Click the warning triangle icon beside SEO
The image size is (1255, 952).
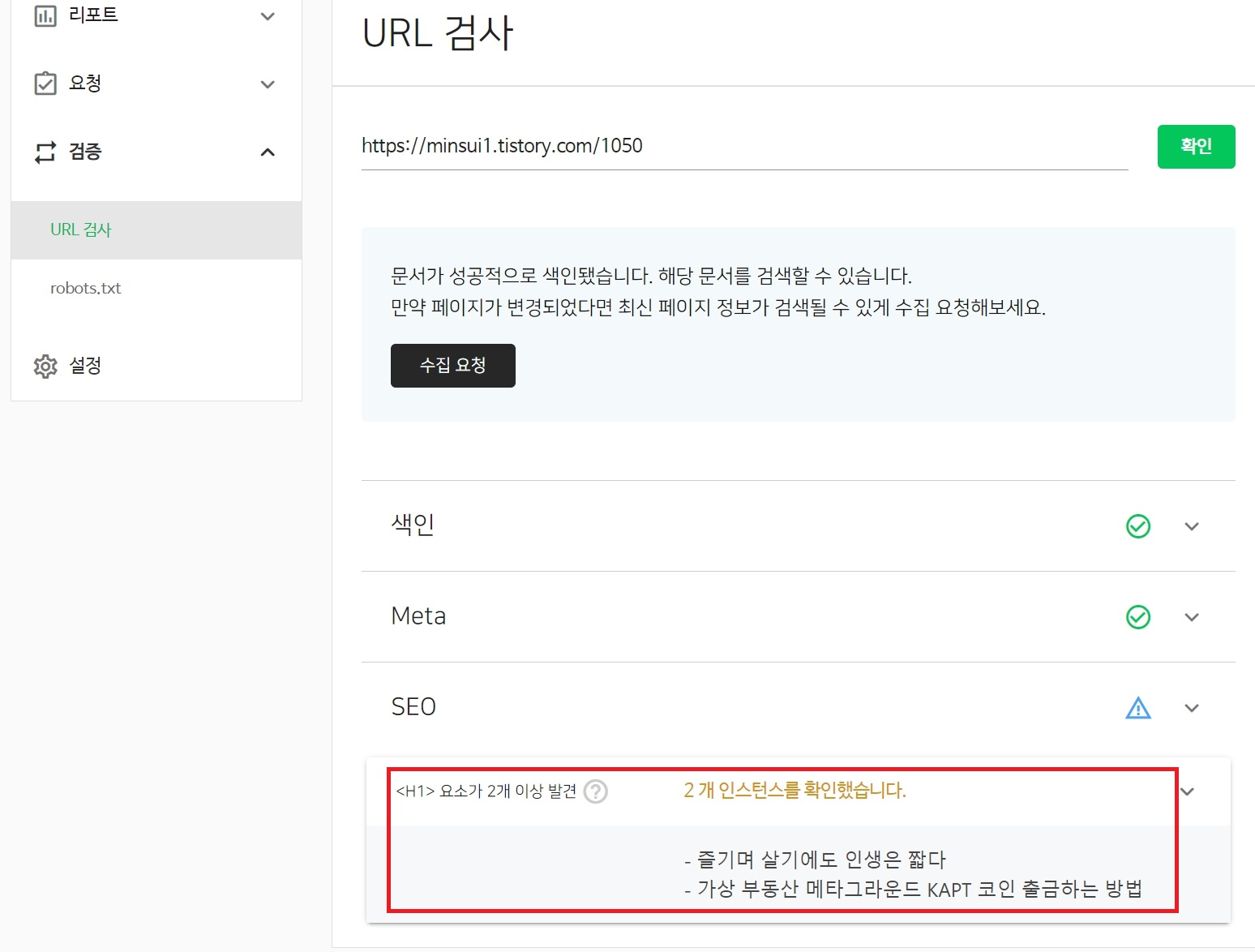(x=1138, y=708)
